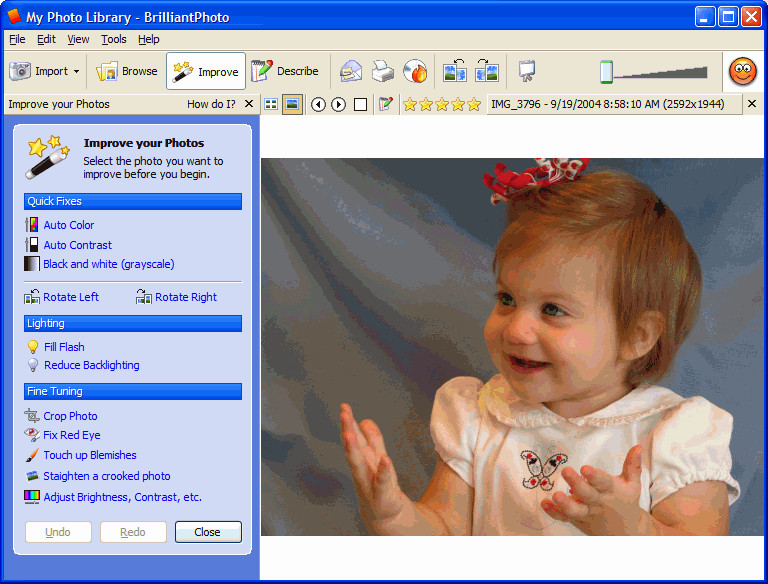This screenshot has height=584, width=768.
Task: Click the Crop Photo icon
Action: [32, 416]
